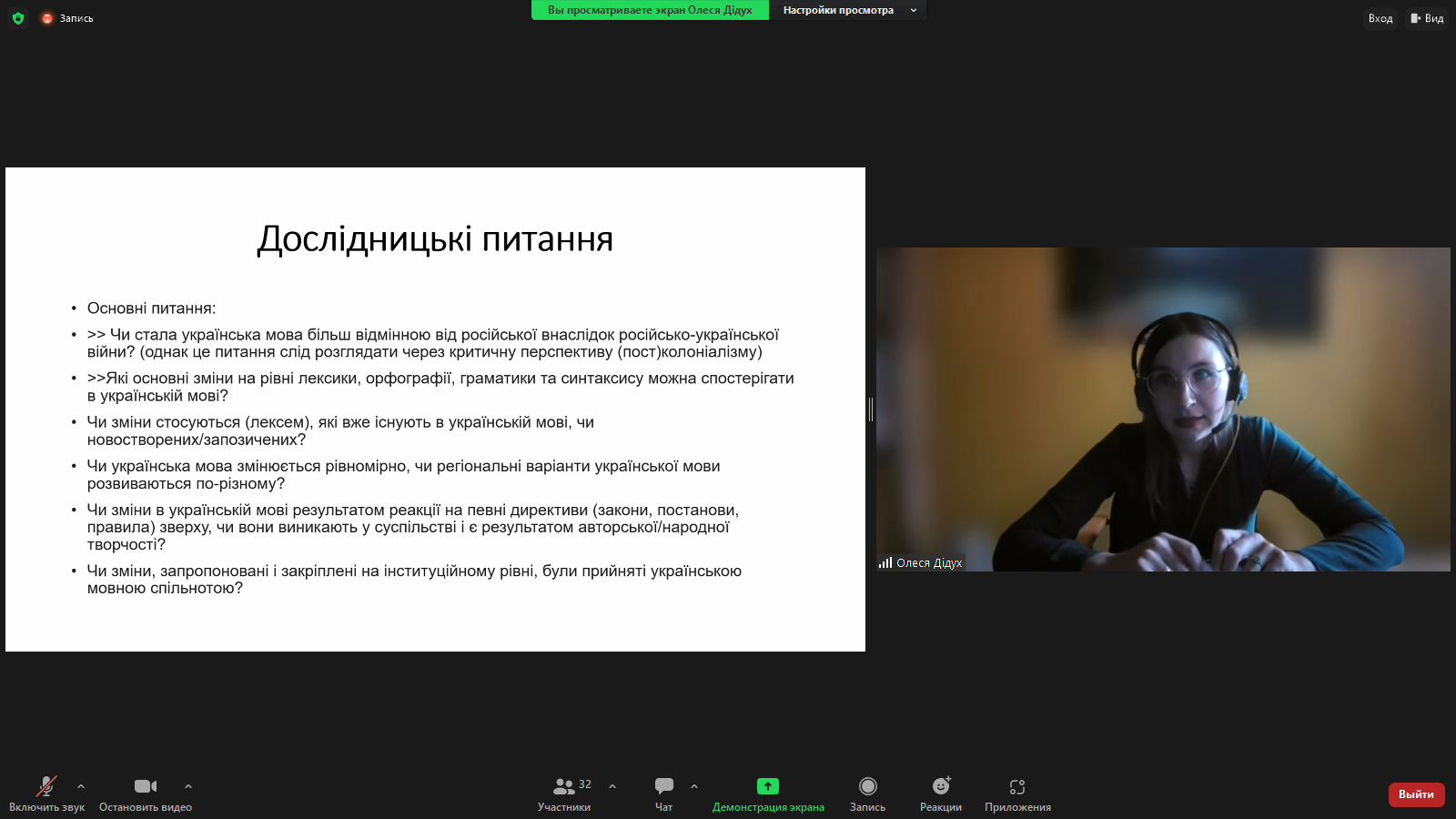Viewport: 1456px width, 819px height.
Task: Expand the chat options chevron
Action: click(694, 786)
